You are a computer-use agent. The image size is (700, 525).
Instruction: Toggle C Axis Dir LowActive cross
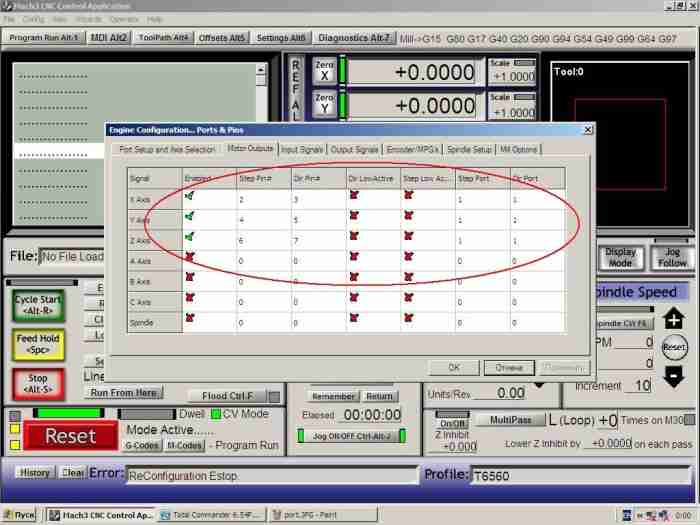pos(354,297)
